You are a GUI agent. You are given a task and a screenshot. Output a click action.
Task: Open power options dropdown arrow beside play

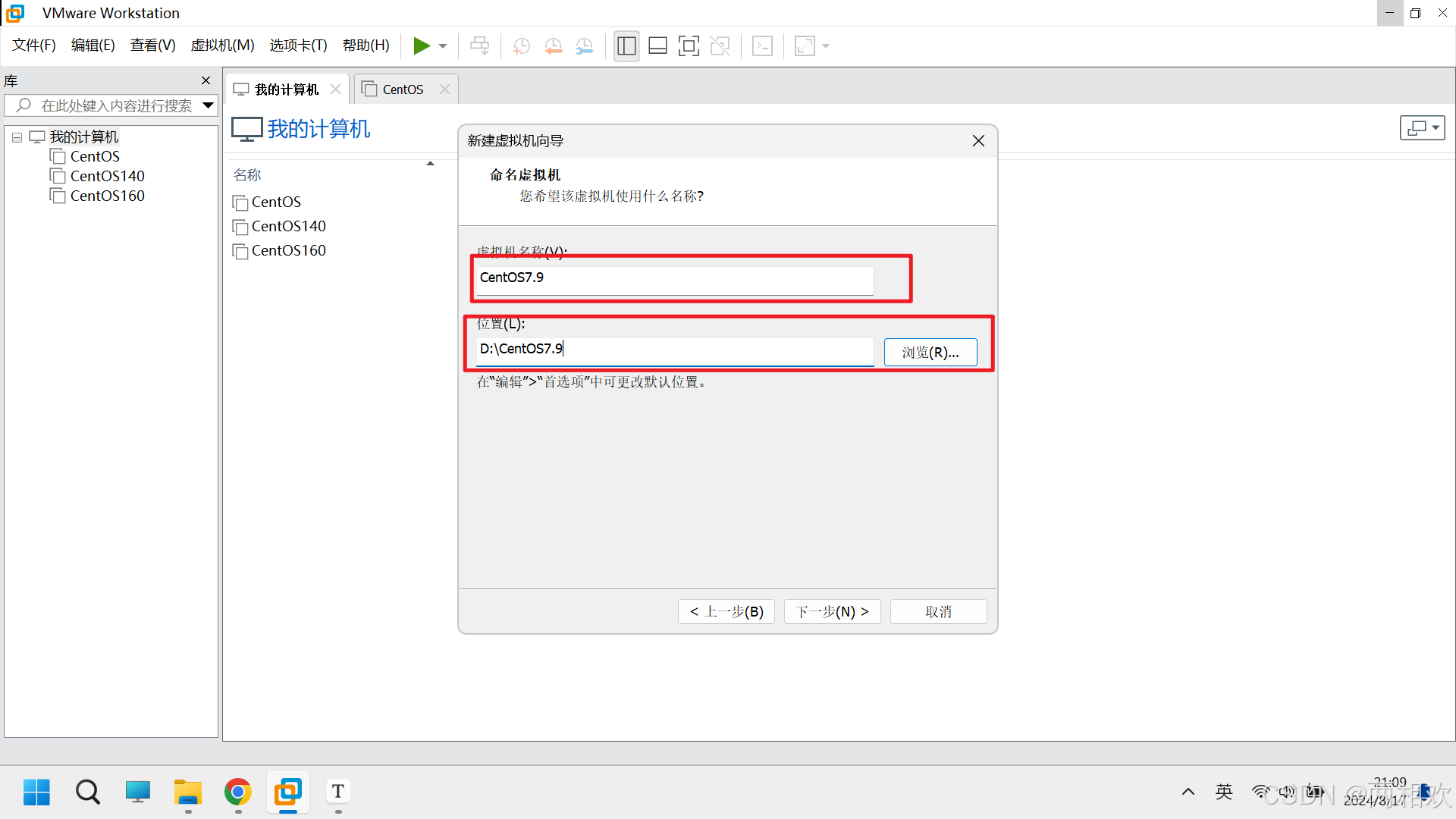click(443, 46)
